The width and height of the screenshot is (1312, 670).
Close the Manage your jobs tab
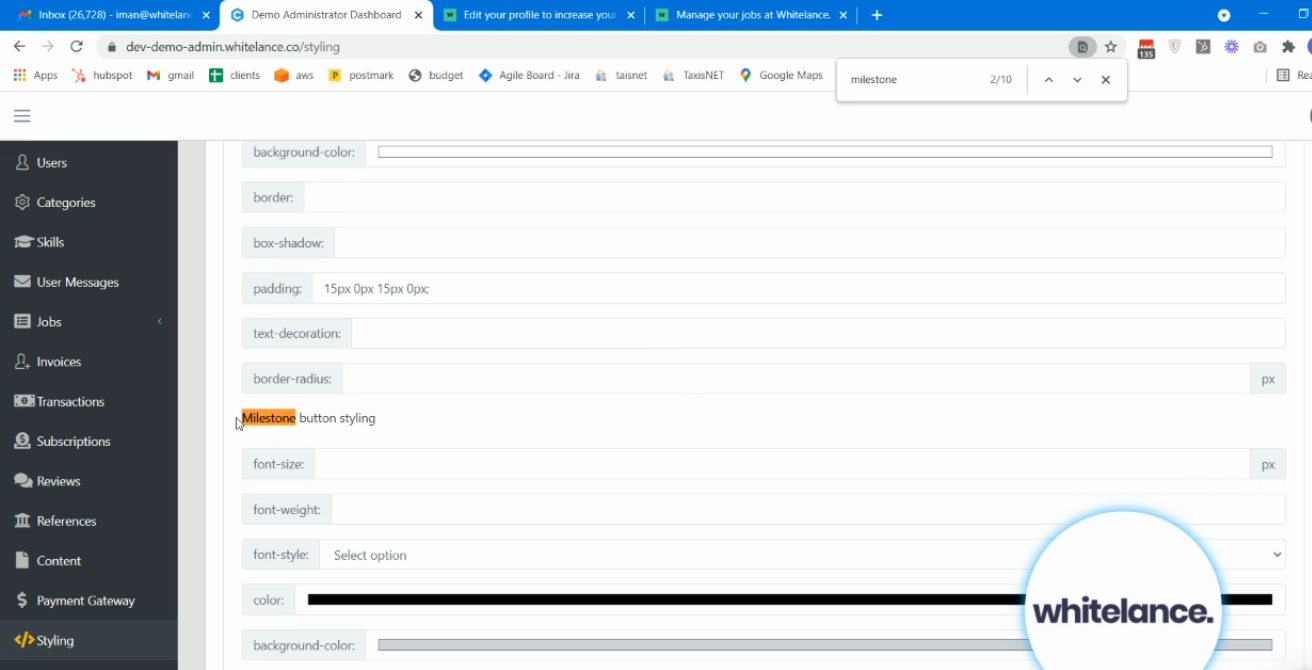[843, 15]
